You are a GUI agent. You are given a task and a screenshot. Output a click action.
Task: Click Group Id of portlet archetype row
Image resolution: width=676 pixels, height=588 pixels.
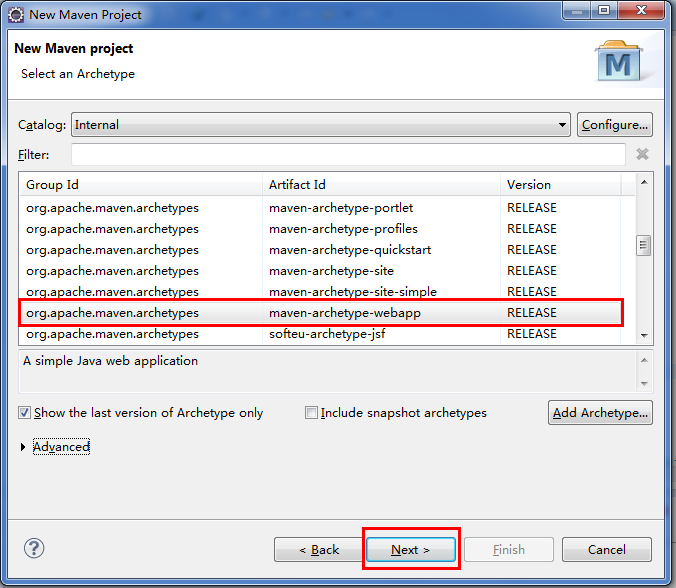point(112,208)
